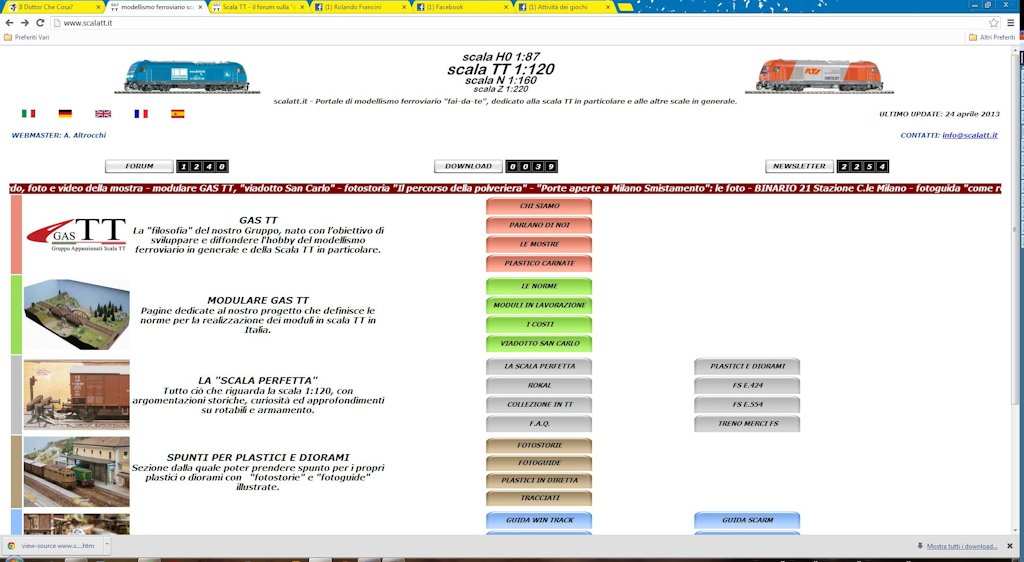Close the '(1) Rolando Francini' tab

(x=404, y=7)
